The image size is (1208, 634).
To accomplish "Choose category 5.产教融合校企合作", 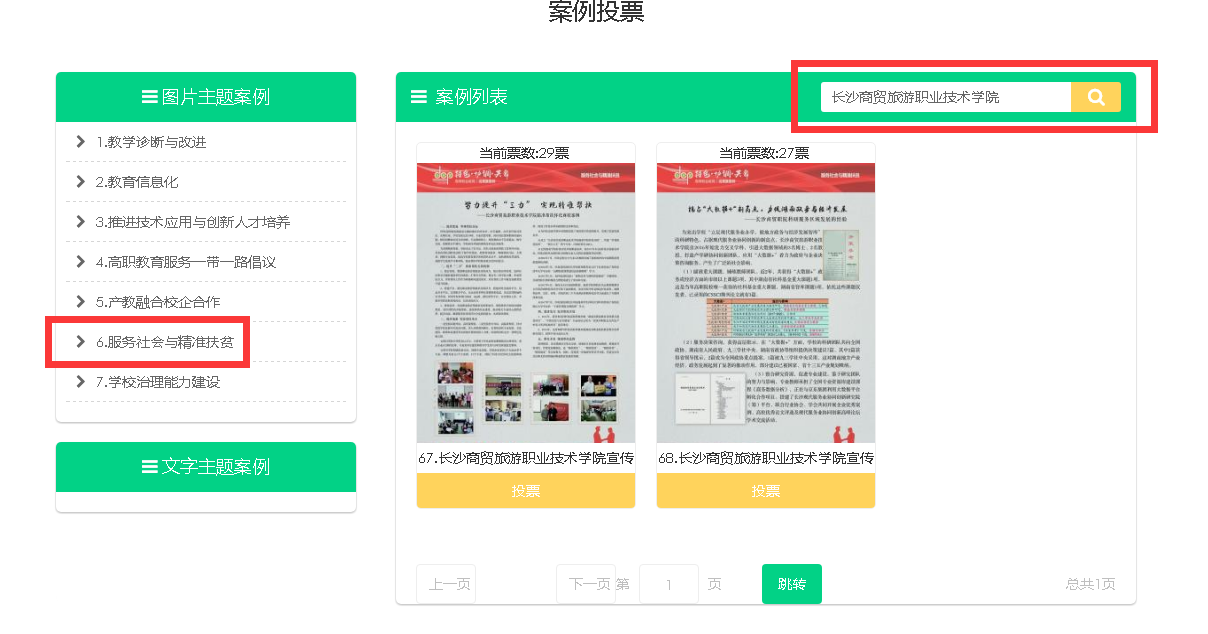I will [x=158, y=302].
